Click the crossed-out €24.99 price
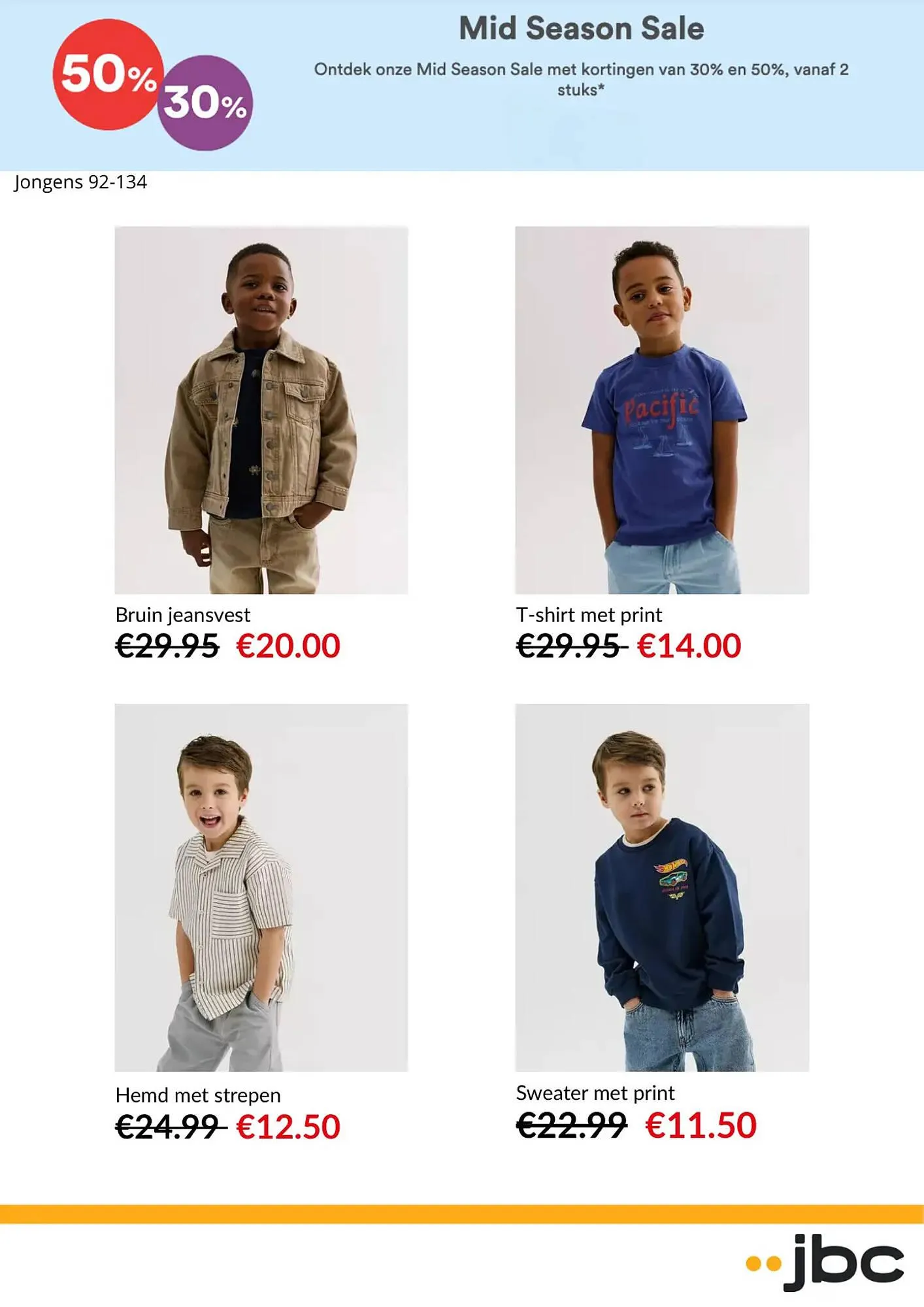924x1307 pixels. [x=170, y=1127]
